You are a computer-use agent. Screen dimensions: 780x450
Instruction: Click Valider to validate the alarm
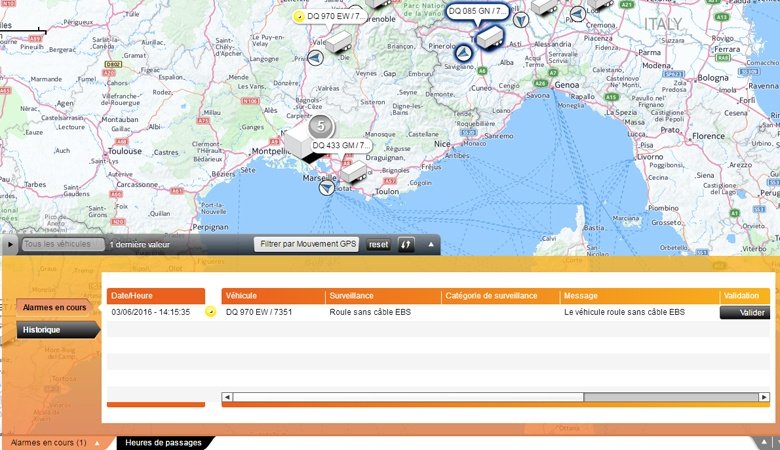(745, 312)
